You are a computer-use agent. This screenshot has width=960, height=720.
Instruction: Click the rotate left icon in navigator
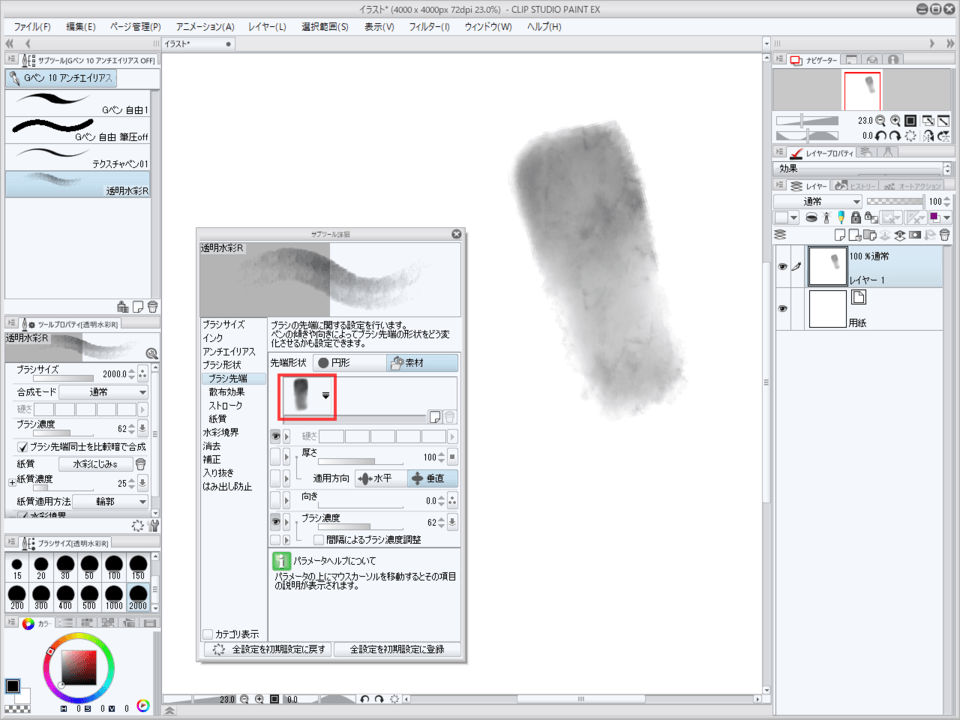pos(880,135)
